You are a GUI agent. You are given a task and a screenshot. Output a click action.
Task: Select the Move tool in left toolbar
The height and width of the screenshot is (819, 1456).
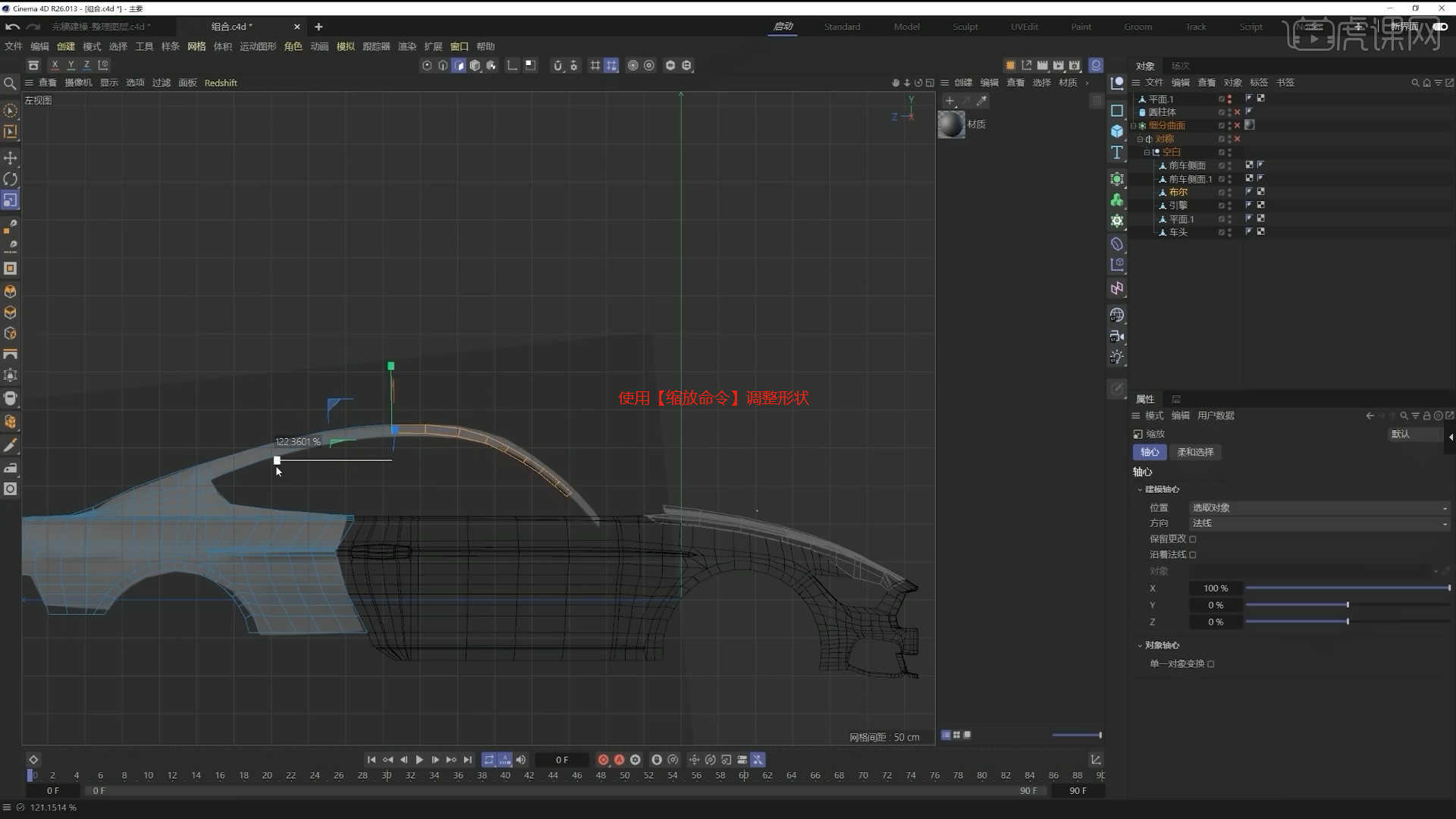11,158
